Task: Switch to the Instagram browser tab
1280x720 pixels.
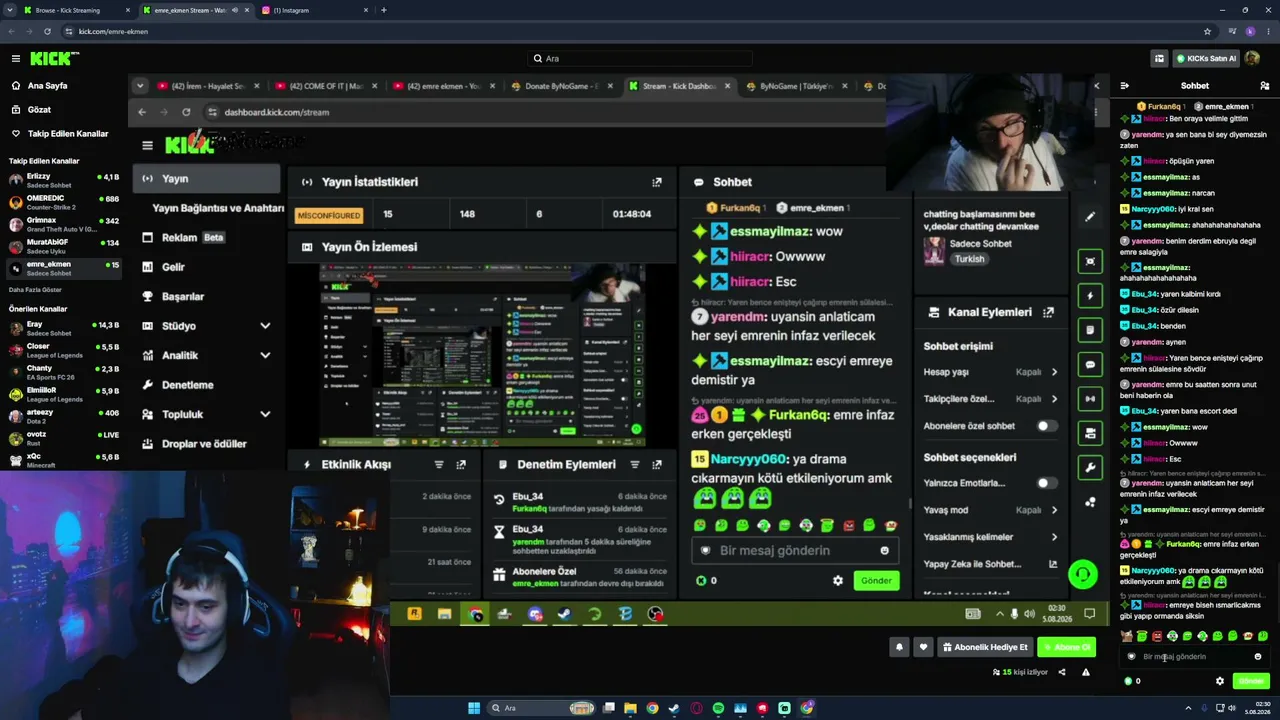Action: (x=312, y=10)
